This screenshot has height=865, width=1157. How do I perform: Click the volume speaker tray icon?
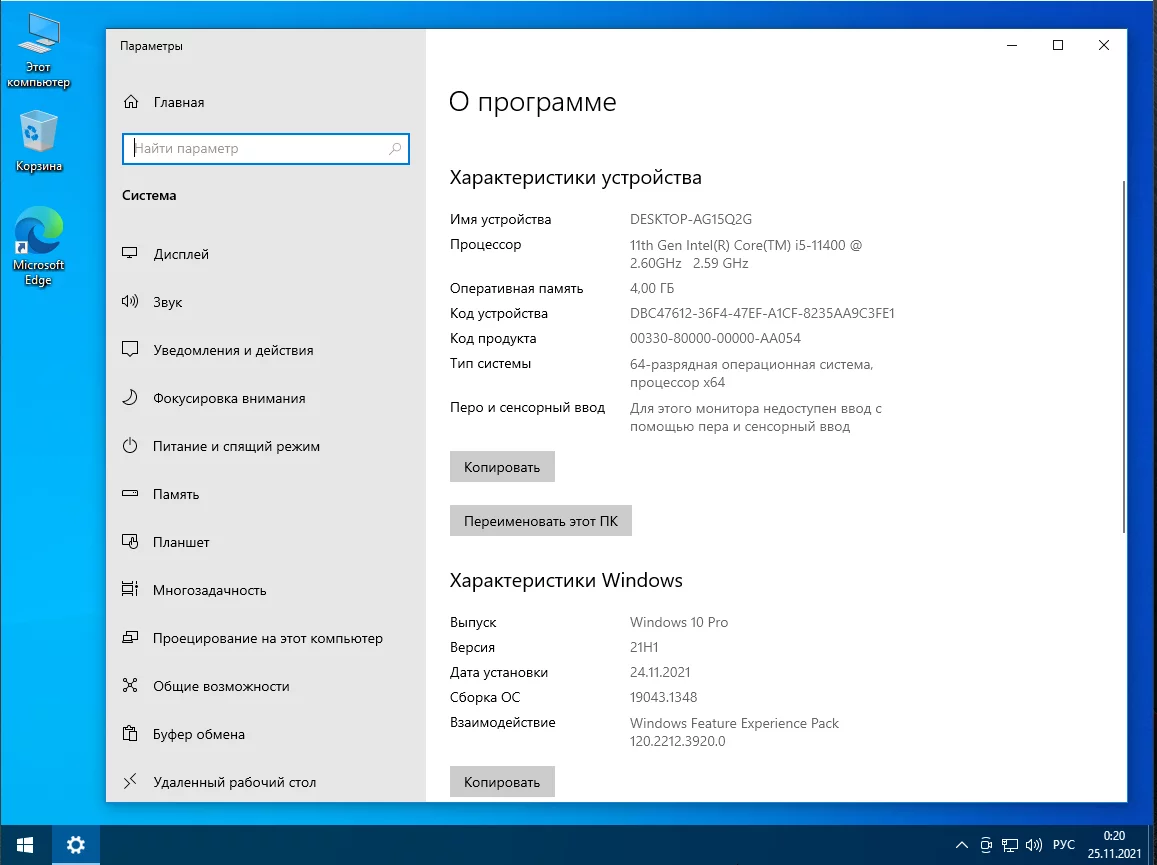(x=1034, y=845)
